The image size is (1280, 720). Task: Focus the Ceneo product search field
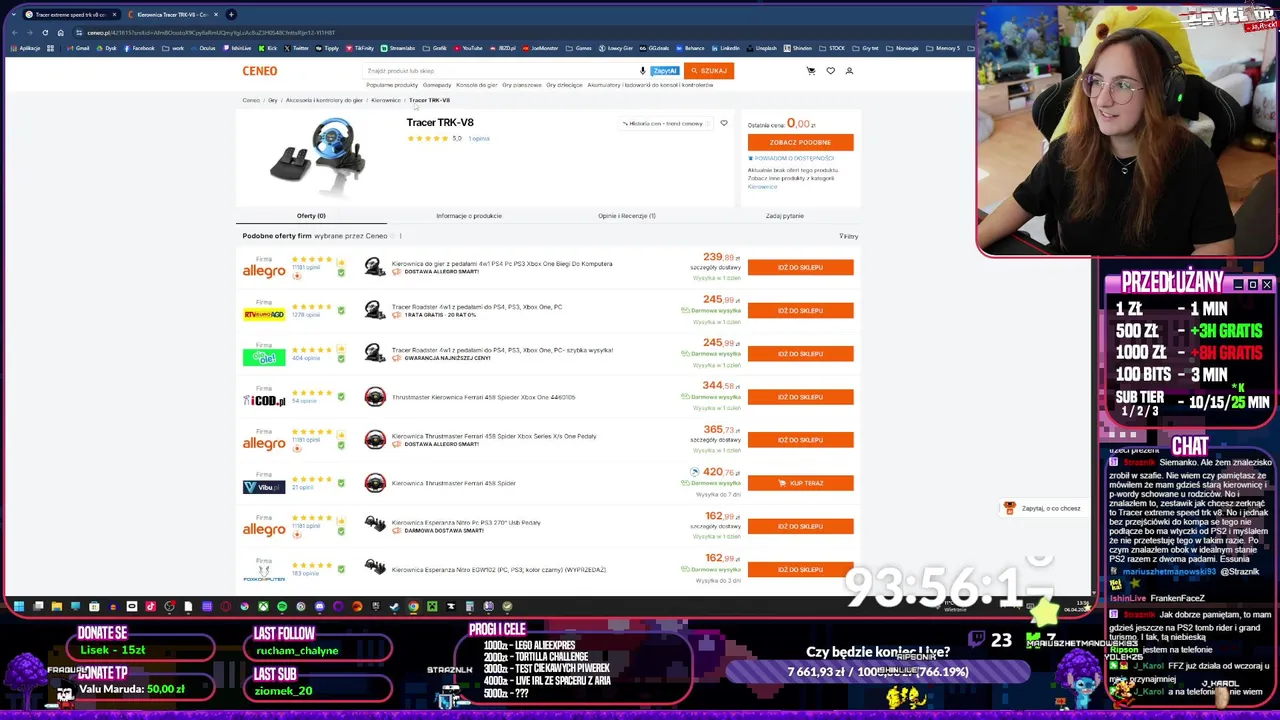[x=500, y=71]
